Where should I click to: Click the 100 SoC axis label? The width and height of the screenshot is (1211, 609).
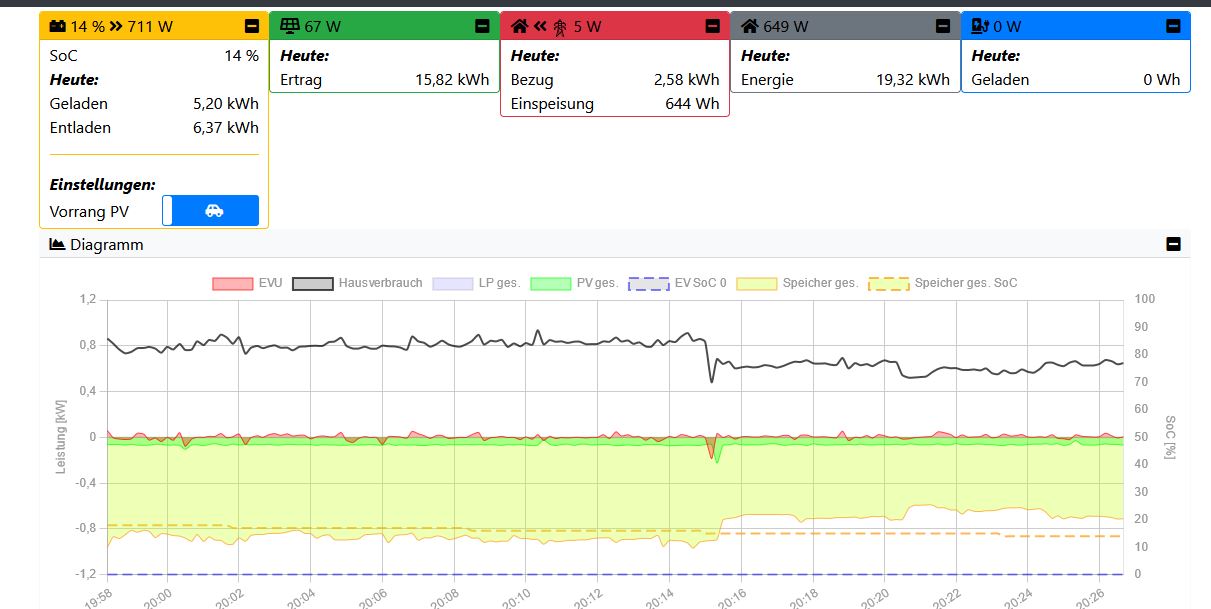1145,299
